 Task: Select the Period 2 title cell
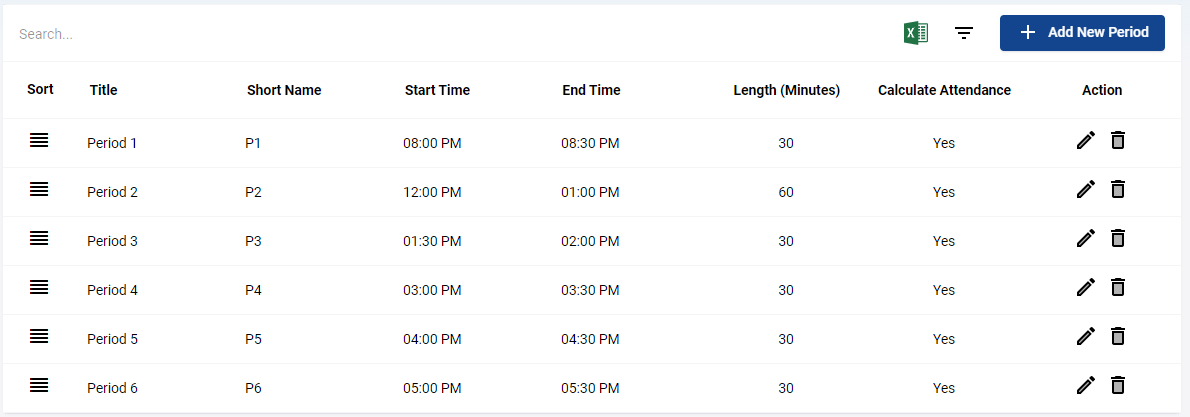[x=112, y=192]
